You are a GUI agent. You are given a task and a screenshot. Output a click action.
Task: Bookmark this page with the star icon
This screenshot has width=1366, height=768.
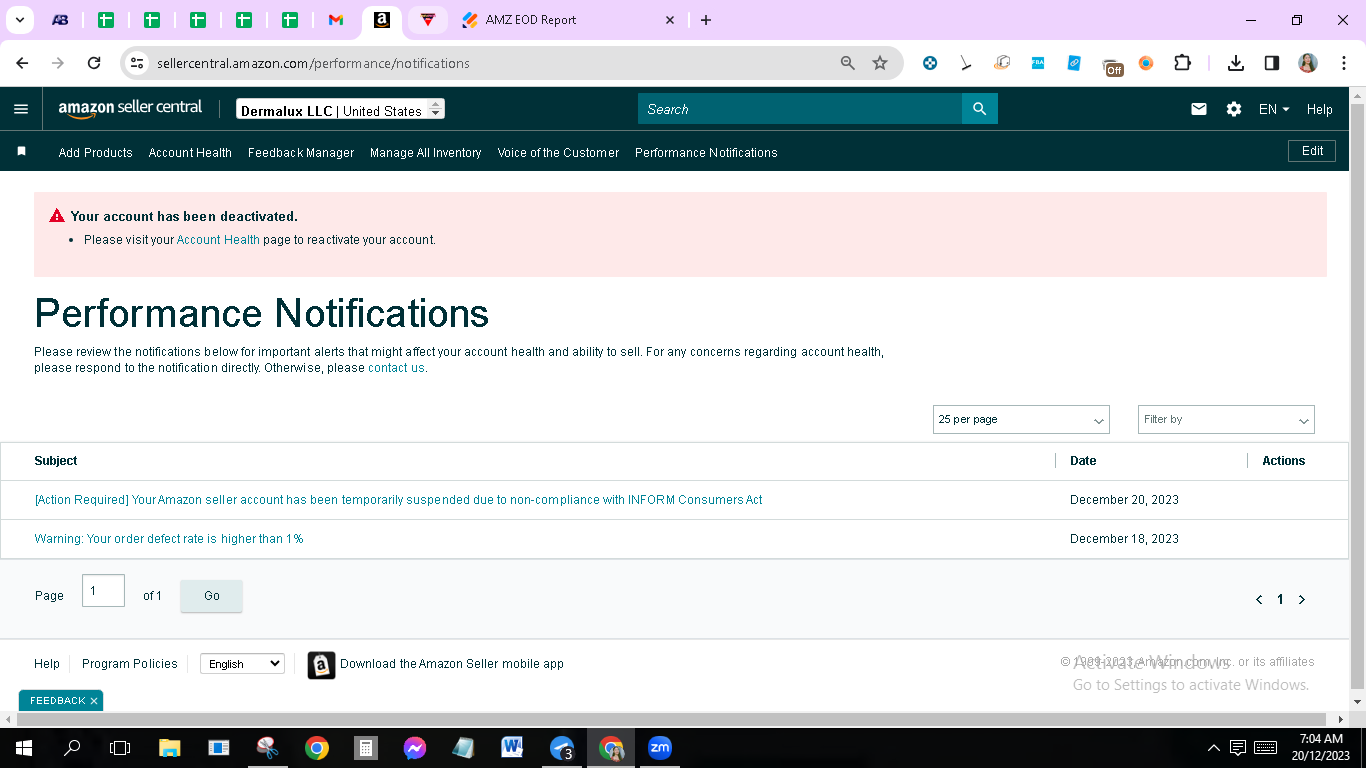880,63
